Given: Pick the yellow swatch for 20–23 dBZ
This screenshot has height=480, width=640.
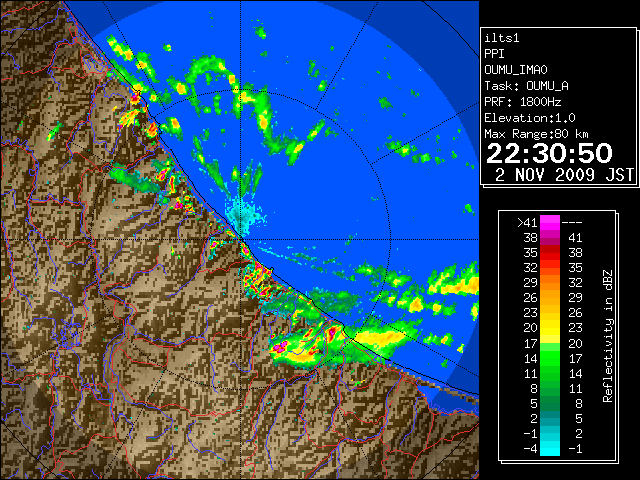Looking at the screenshot, I should tap(550, 328).
